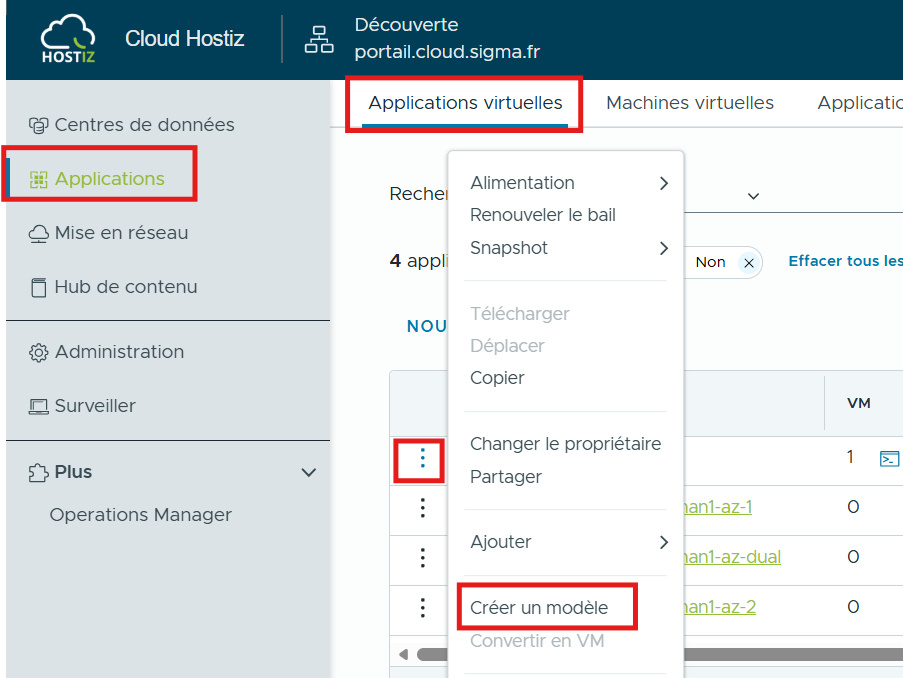Expand the Alimentation submenu
This screenshot has height=678, width=903.
pos(663,183)
